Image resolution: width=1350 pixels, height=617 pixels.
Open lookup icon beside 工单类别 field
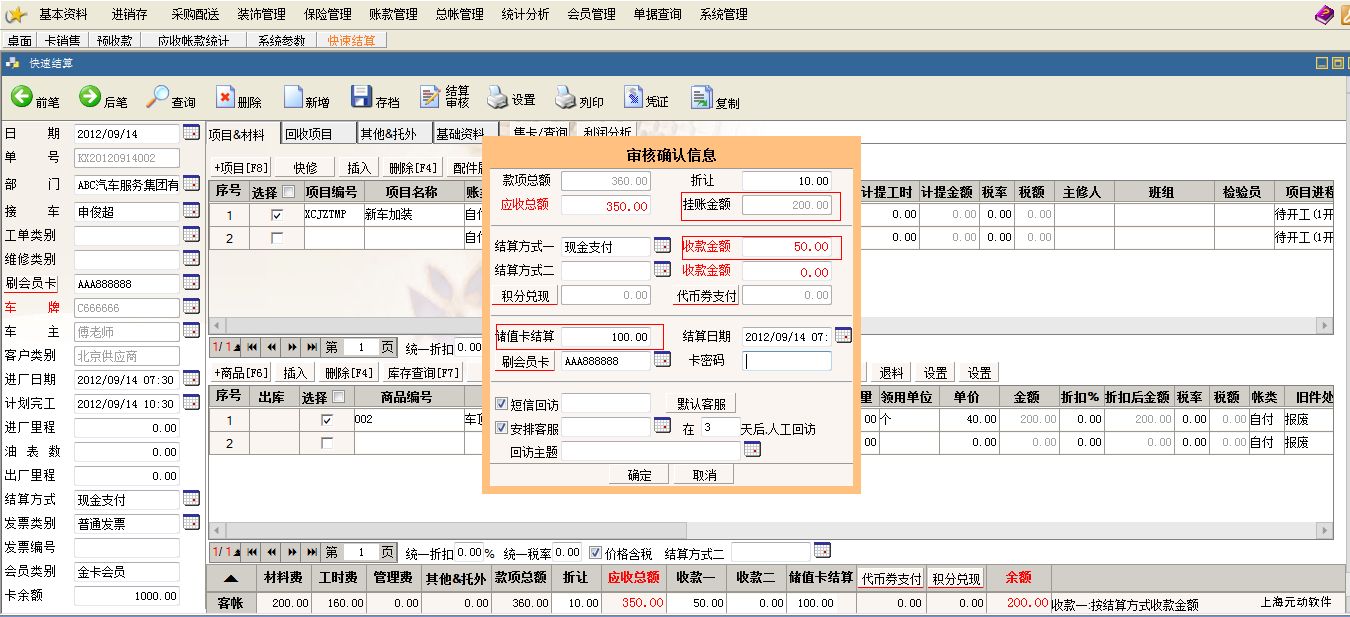[191, 235]
